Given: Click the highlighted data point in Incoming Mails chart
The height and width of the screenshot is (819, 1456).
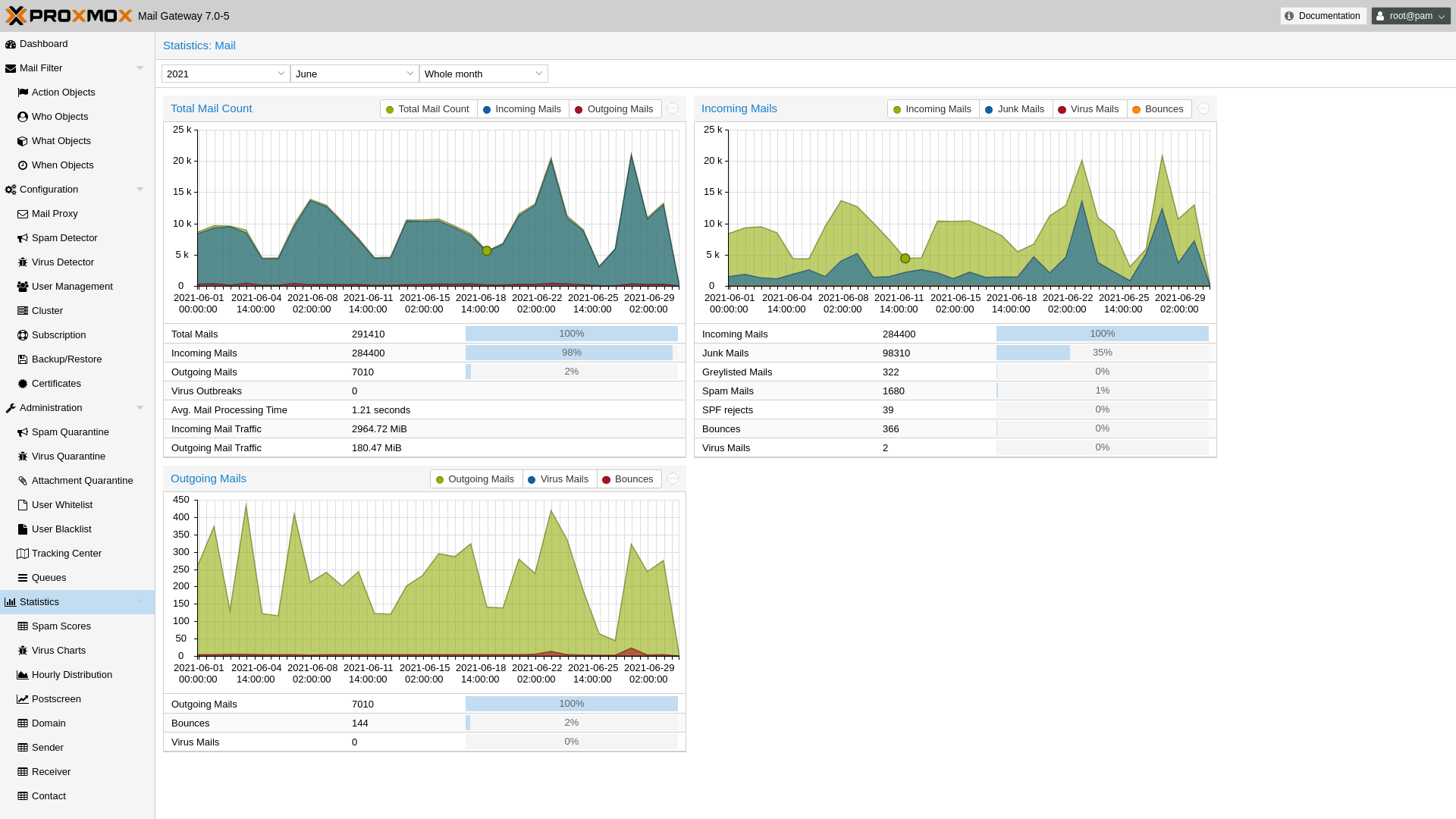Looking at the screenshot, I should coord(905,259).
